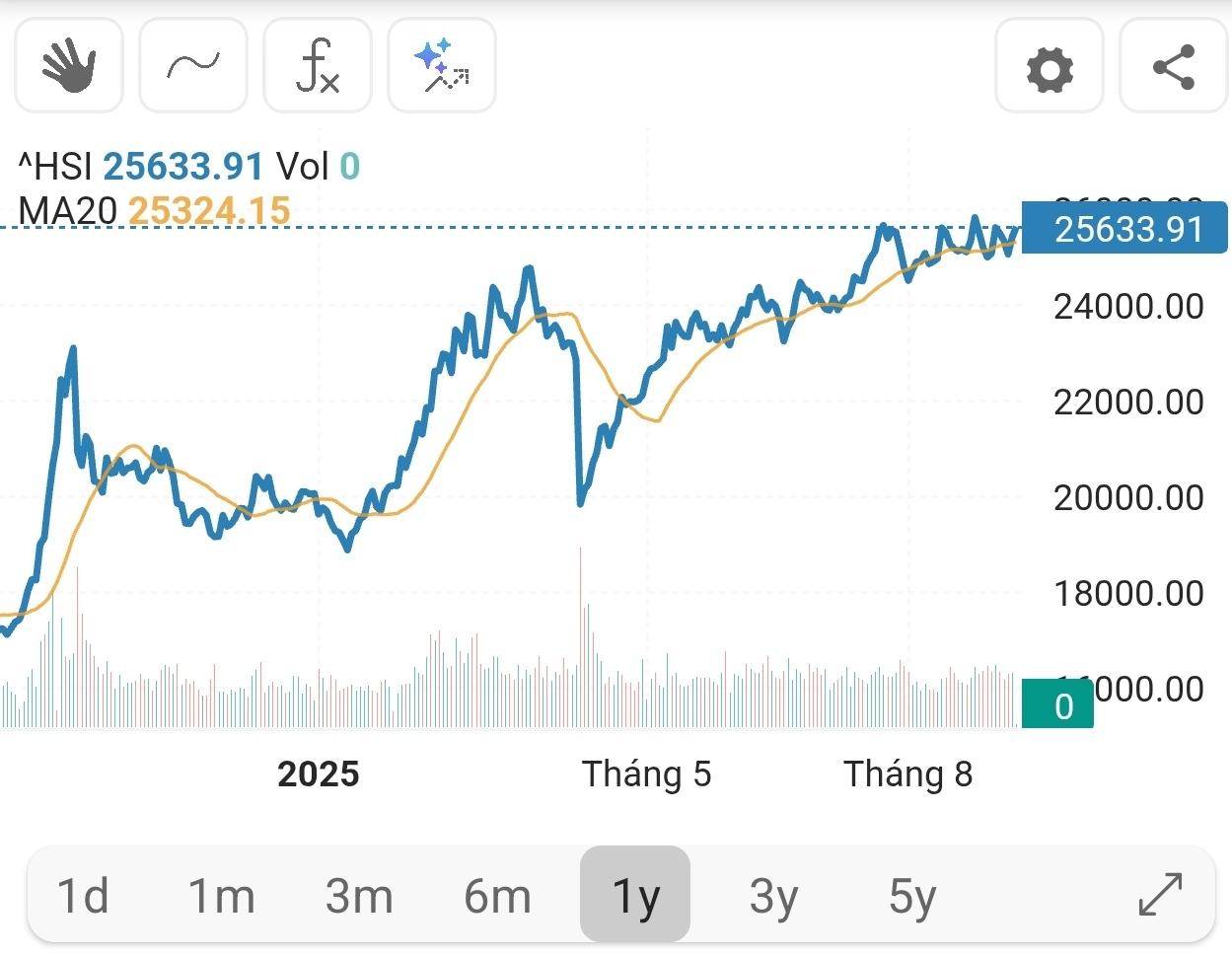Choose the 6m time range
Viewport: 1232px width, 957px height.
point(497,896)
